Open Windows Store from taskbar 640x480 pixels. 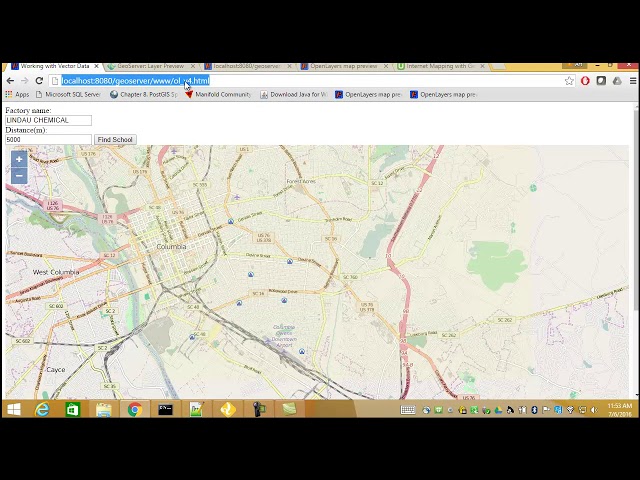[73, 409]
